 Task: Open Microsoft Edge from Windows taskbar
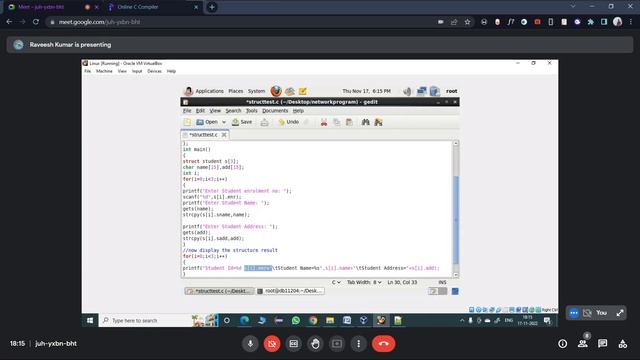[x=244, y=320]
